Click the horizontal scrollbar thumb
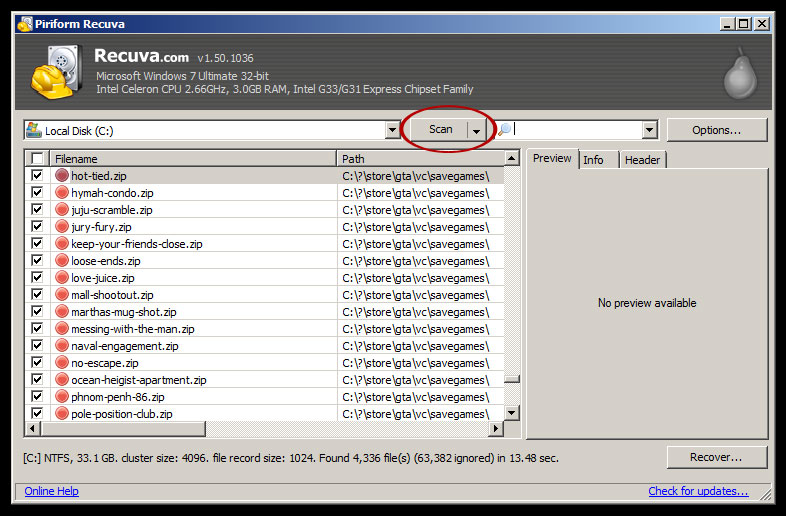 pos(123,429)
